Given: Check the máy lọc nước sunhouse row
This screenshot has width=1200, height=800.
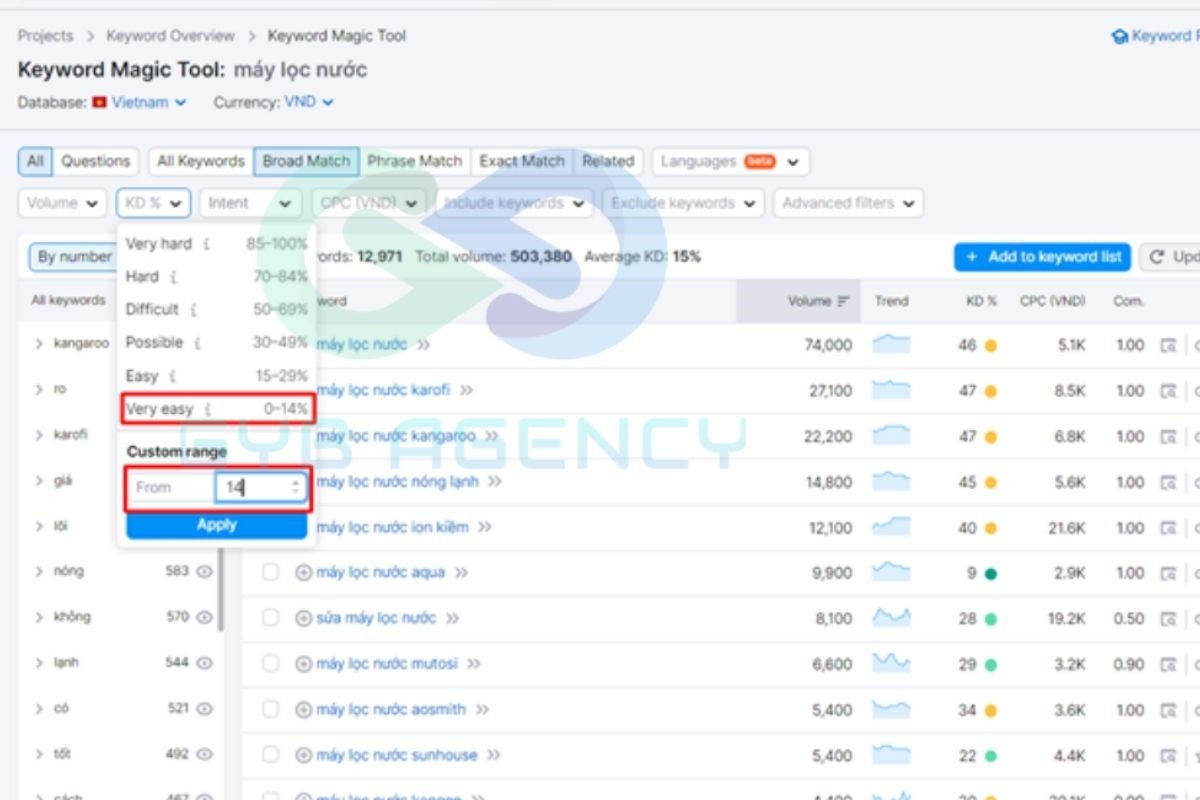Looking at the screenshot, I should click(x=270, y=755).
